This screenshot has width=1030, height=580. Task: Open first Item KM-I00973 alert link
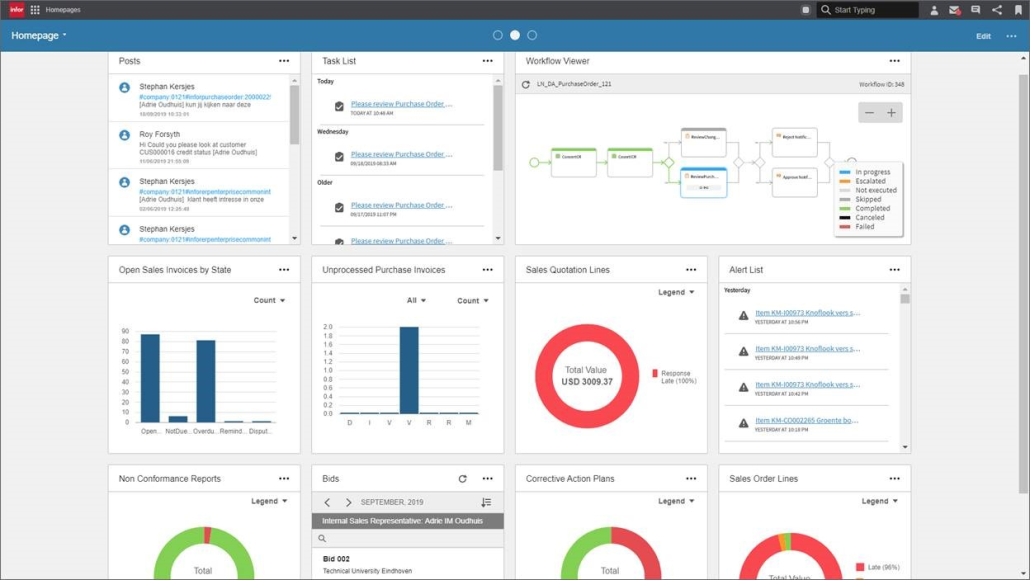coord(807,313)
